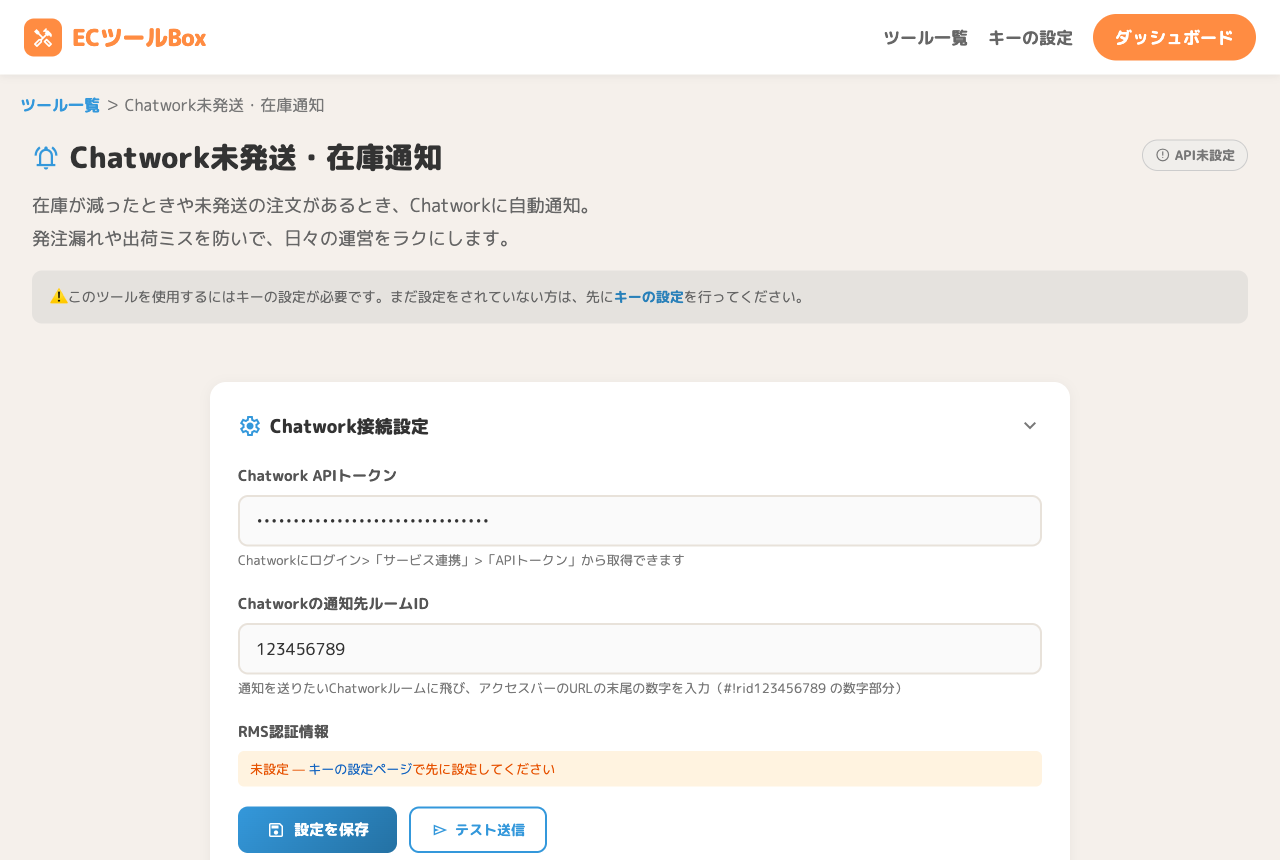The height and width of the screenshot is (860, 1280).
Task: Save settings with 設定を保存
Action: [317, 830]
